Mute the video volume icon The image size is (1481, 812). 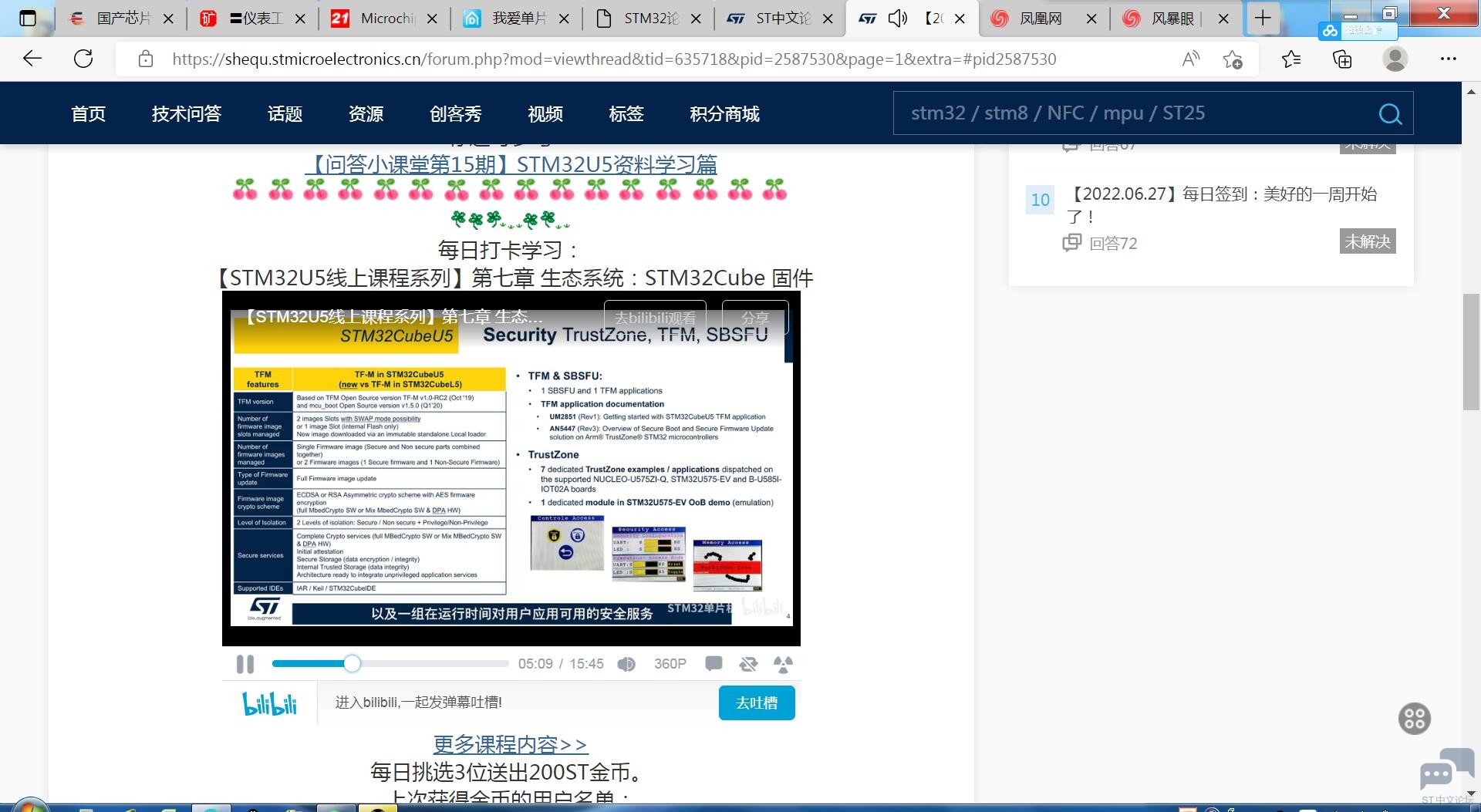(626, 664)
